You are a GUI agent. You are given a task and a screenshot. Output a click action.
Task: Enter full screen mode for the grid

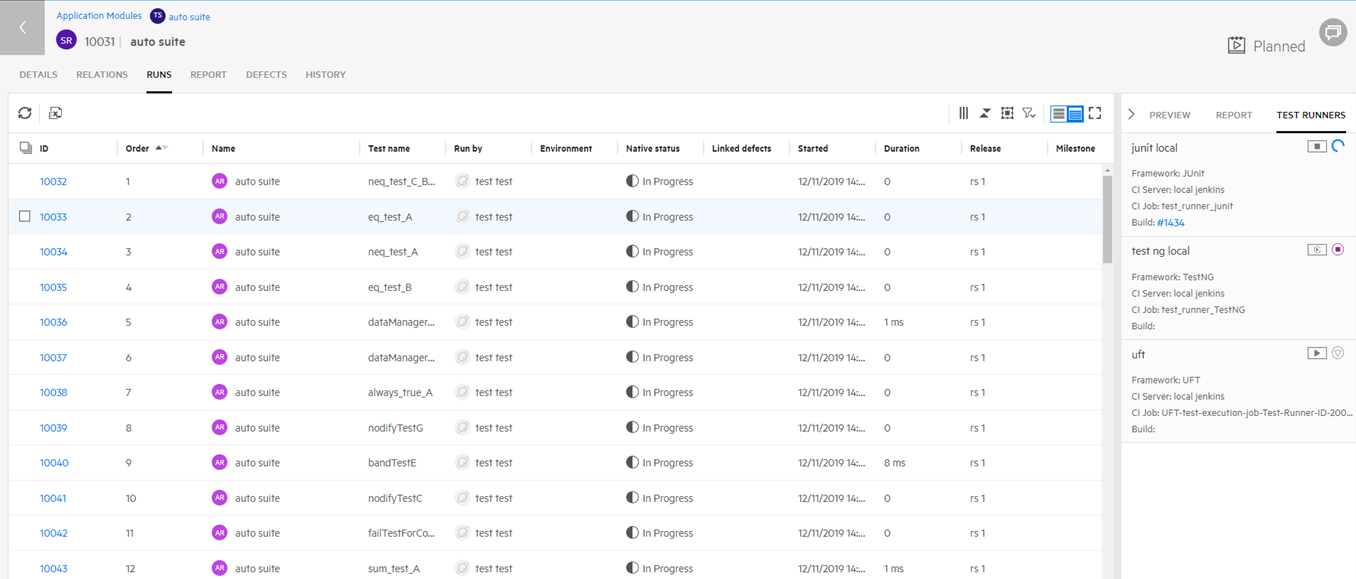[x=1095, y=113]
